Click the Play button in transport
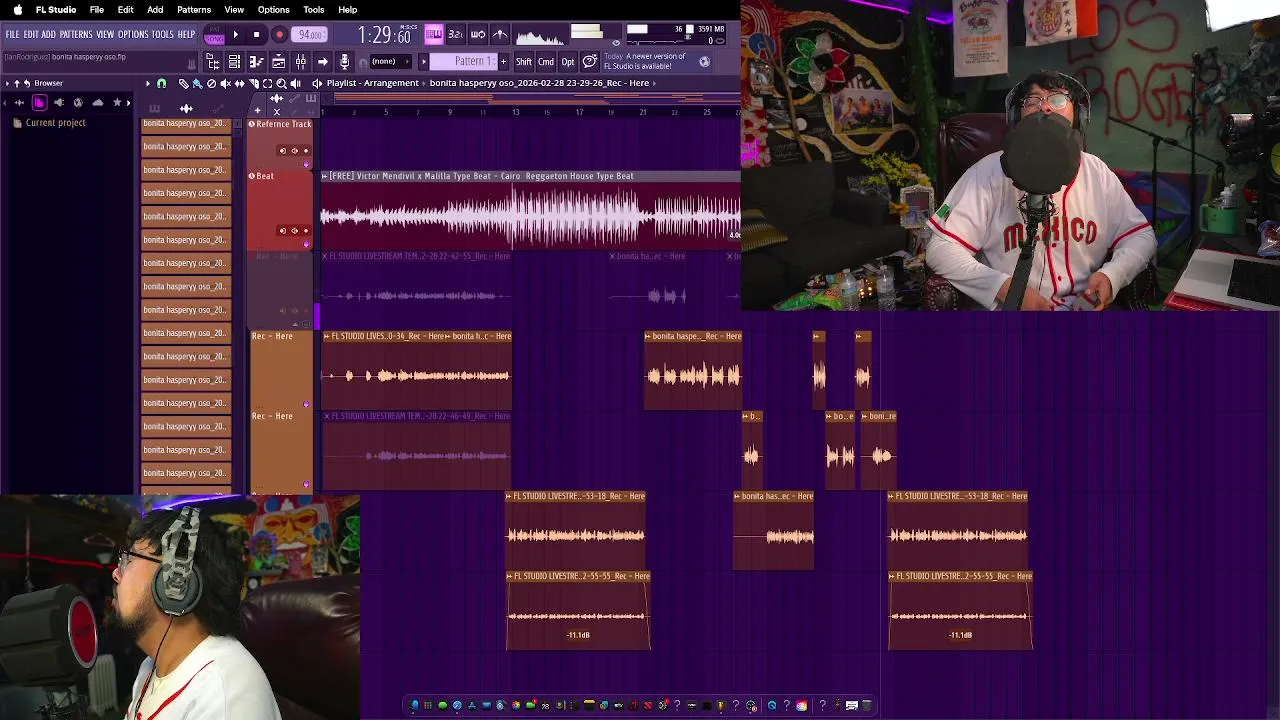The height and width of the screenshot is (720, 1280). point(235,34)
